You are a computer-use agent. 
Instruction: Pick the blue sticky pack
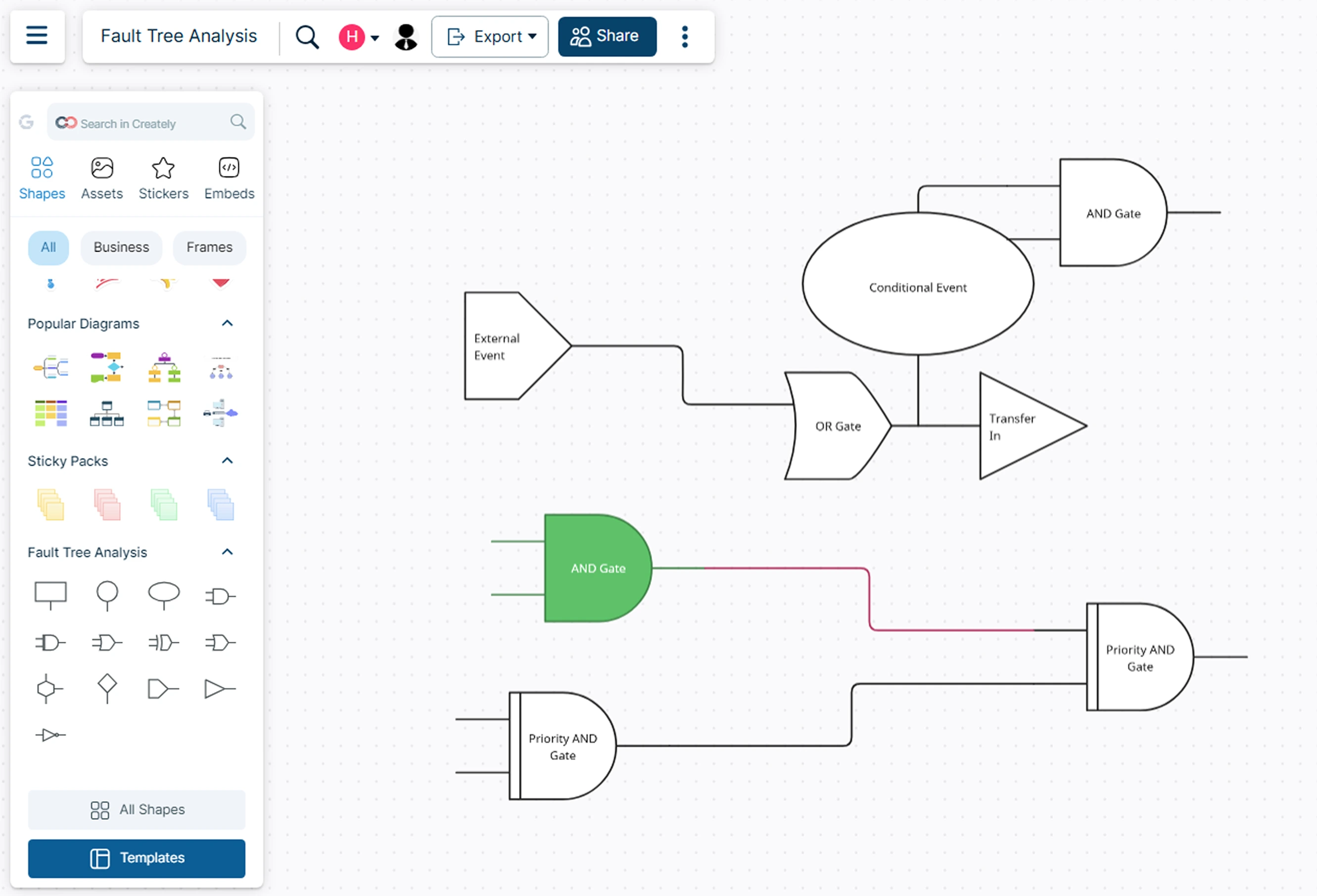221,505
